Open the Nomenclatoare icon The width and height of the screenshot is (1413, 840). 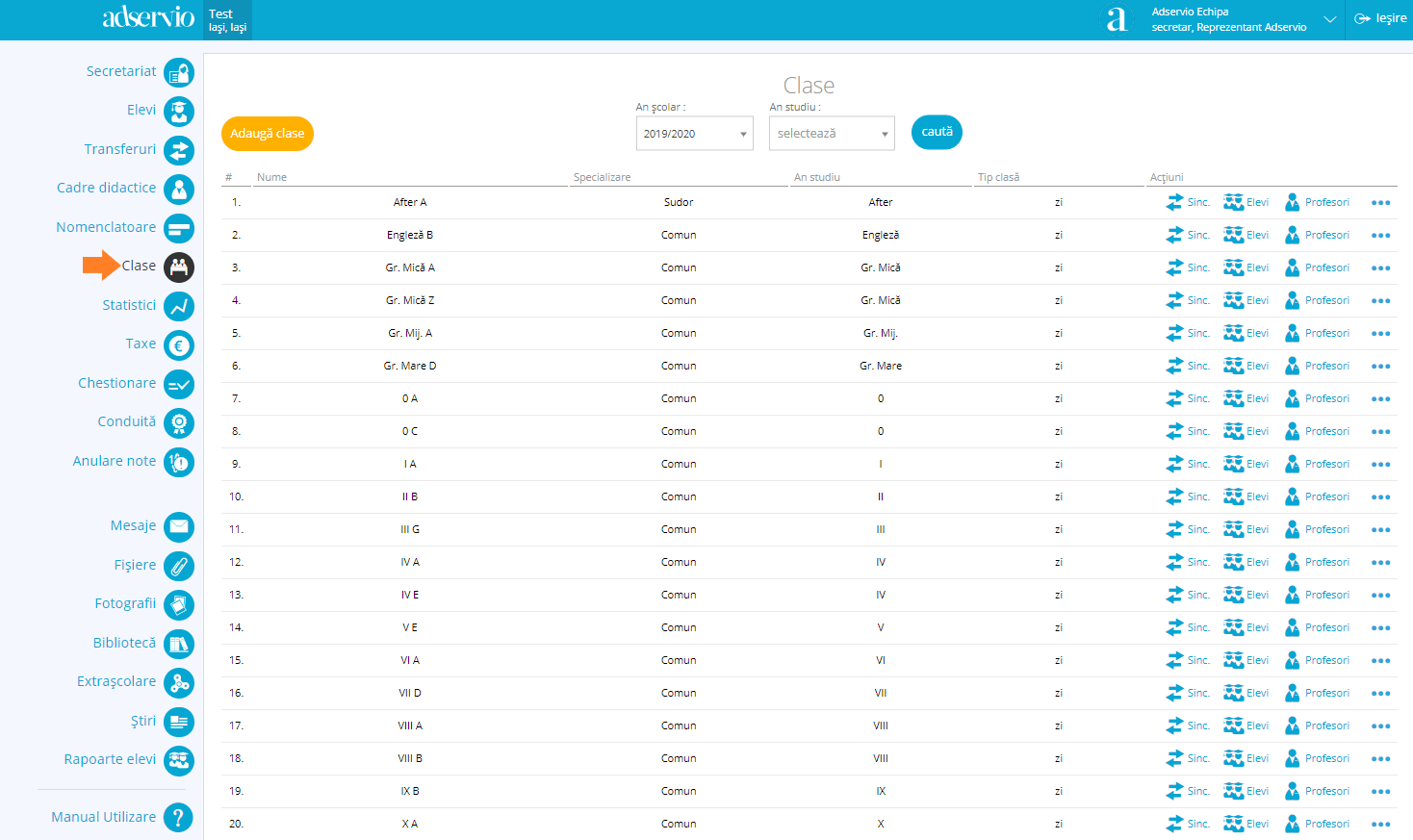point(179,228)
